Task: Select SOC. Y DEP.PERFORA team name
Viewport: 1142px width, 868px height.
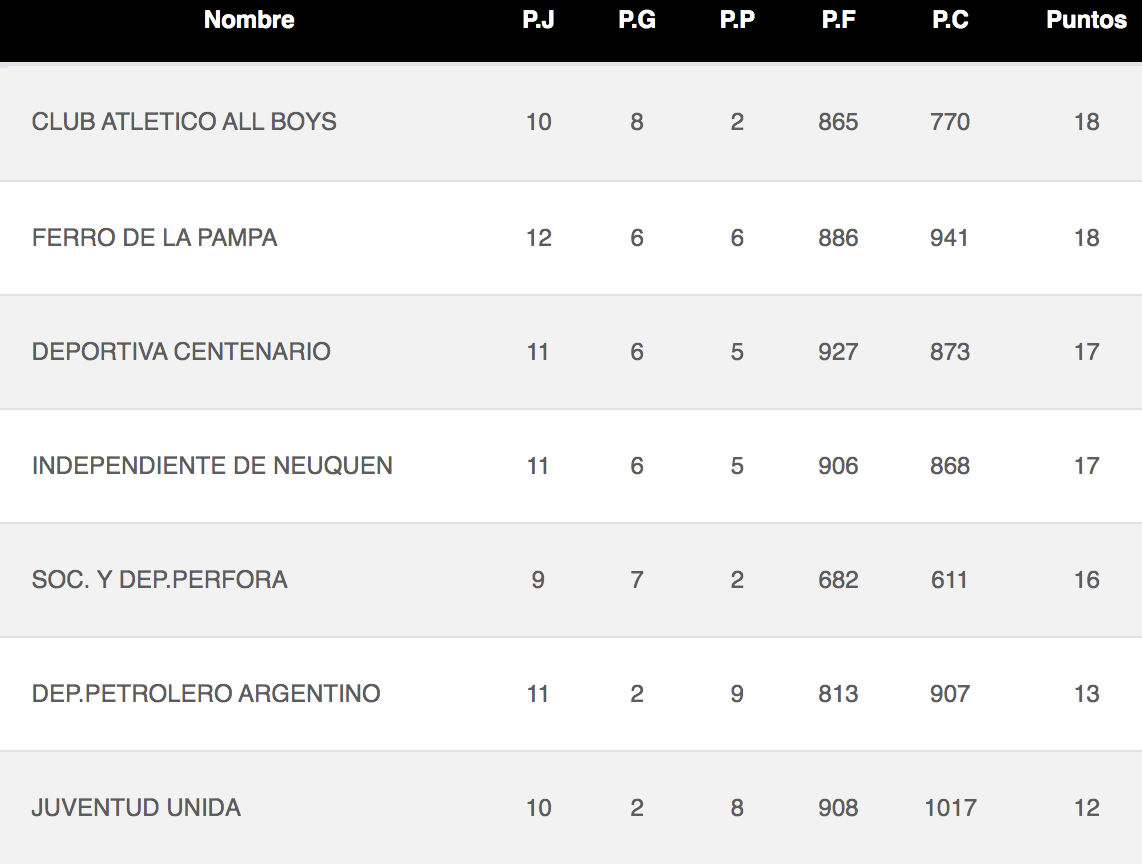Action: tap(160, 580)
